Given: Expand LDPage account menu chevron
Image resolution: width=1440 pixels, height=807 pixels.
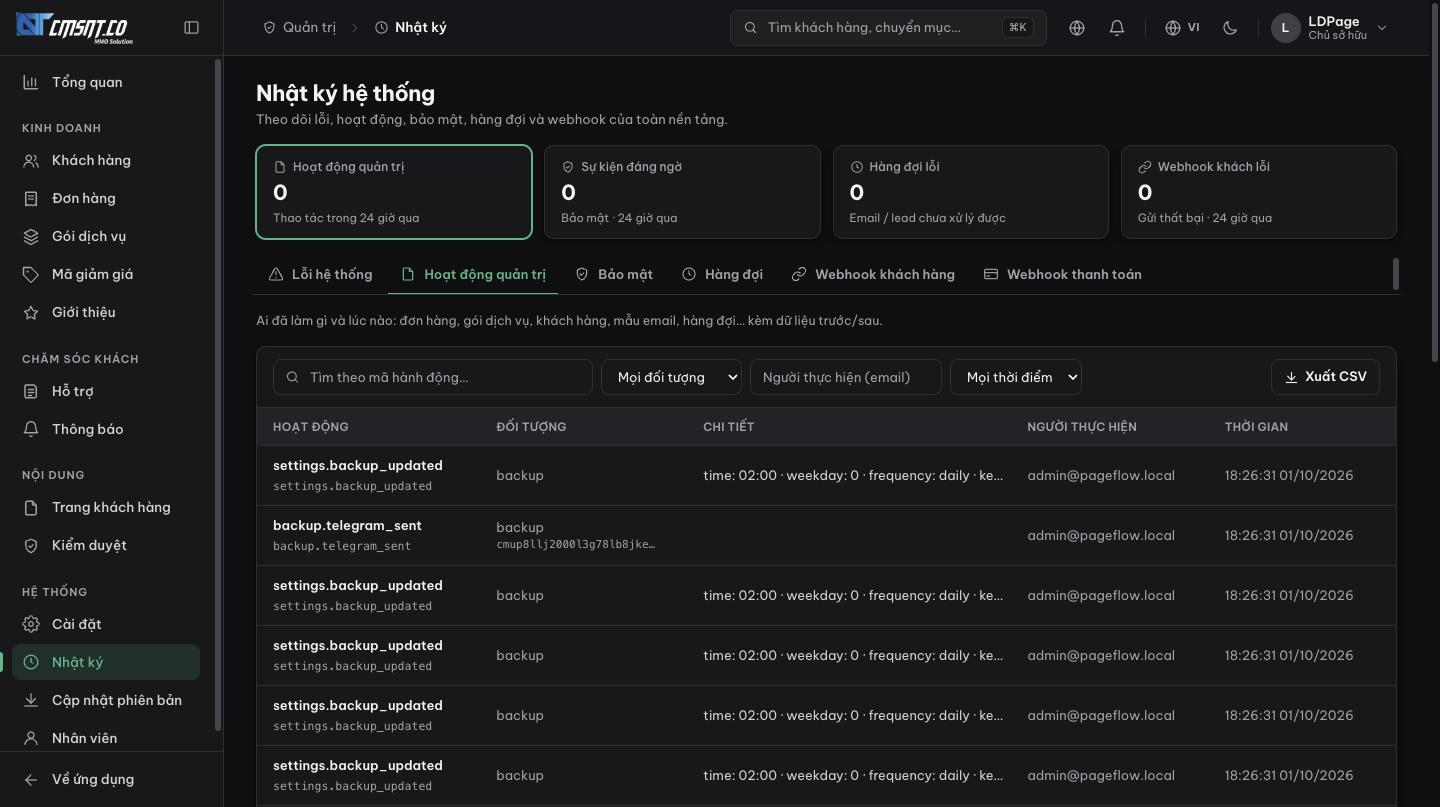Looking at the screenshot, I should pos(1382,28).
